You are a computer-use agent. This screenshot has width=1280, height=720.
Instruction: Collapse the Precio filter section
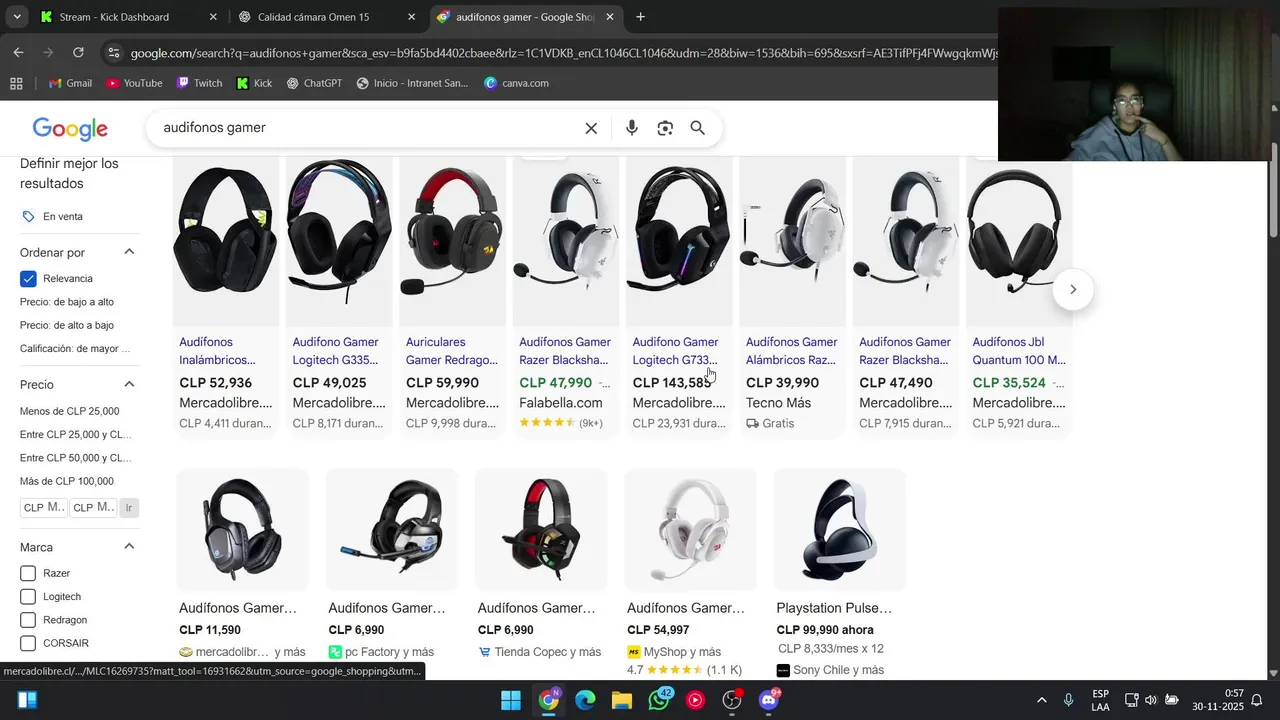pyautogui.click(x=129, y=384)
